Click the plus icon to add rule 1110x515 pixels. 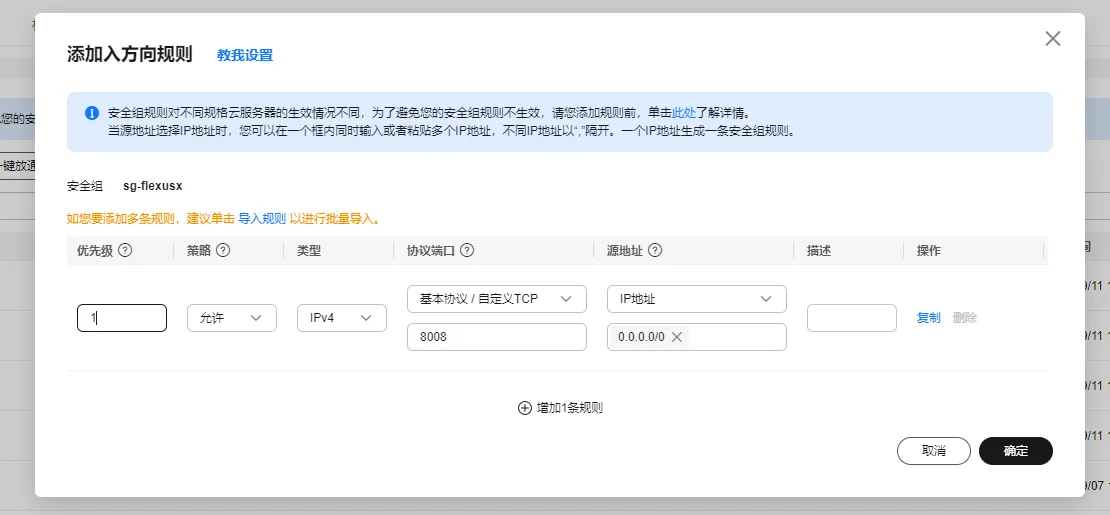(x=524, y=408)
